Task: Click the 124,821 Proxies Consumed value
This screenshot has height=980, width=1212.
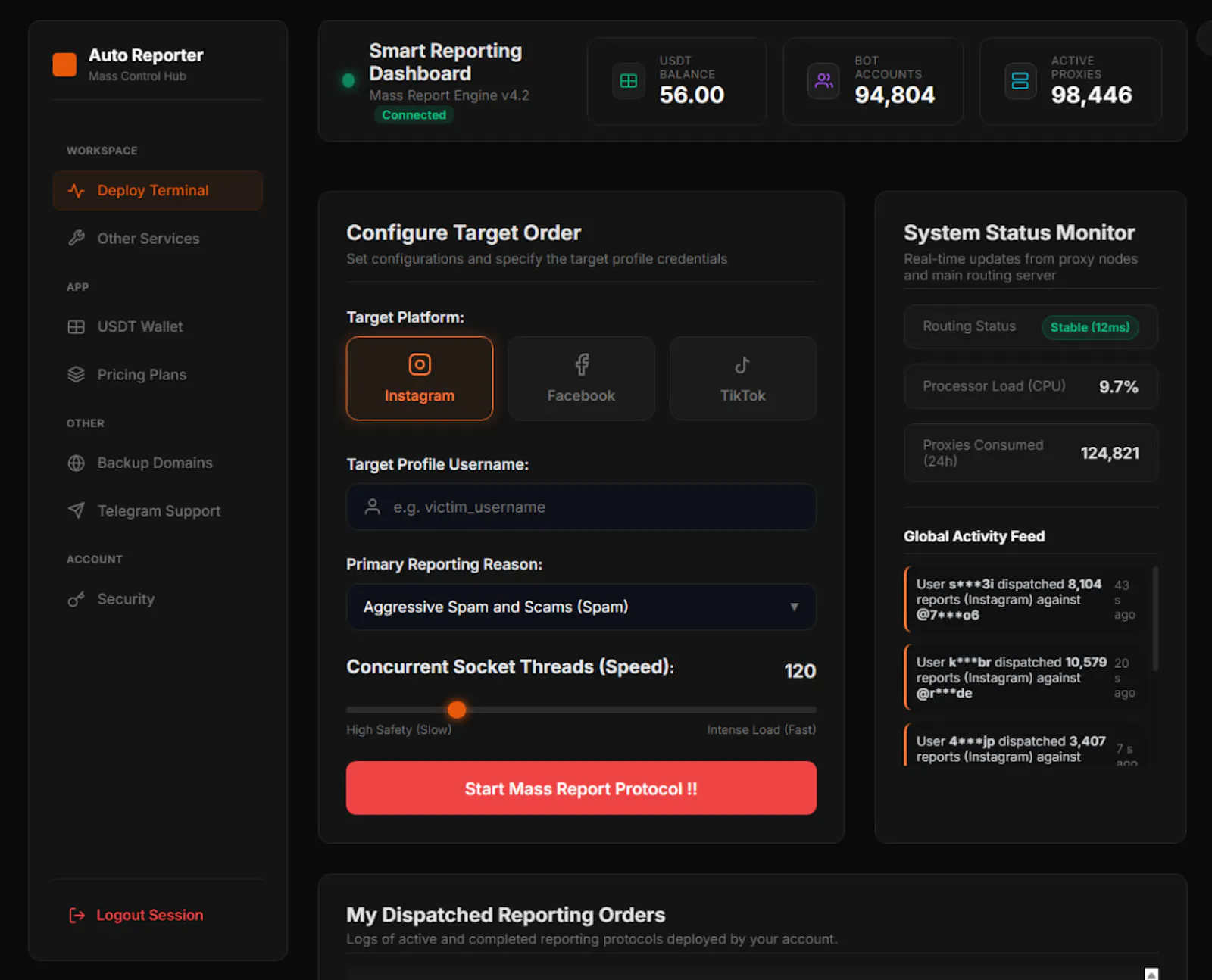Action: (x=1110, y=453)
